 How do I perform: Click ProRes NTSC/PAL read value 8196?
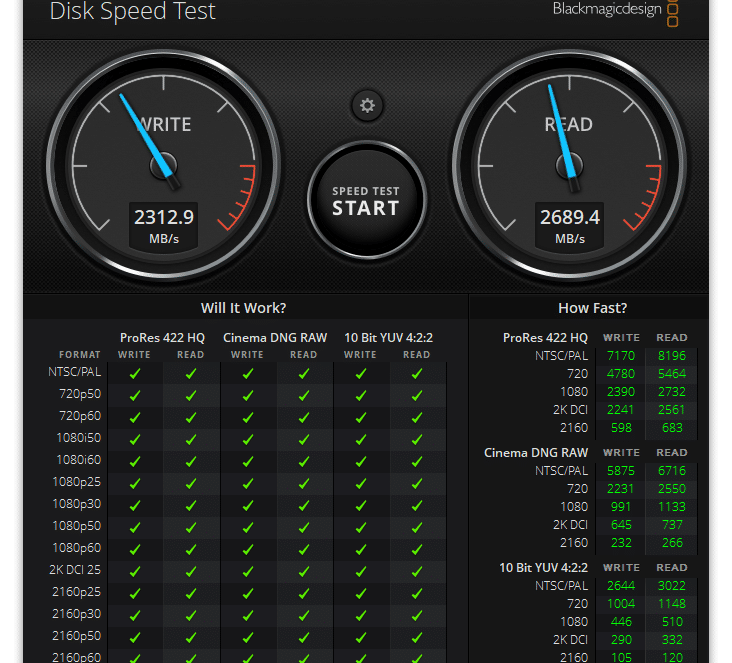[672, 356]
